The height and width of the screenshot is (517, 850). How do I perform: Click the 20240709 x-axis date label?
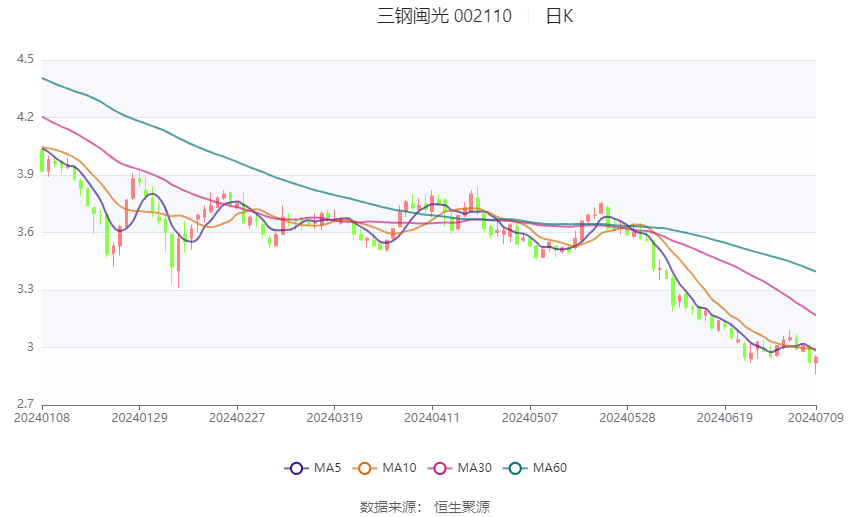tap(816, 418)
